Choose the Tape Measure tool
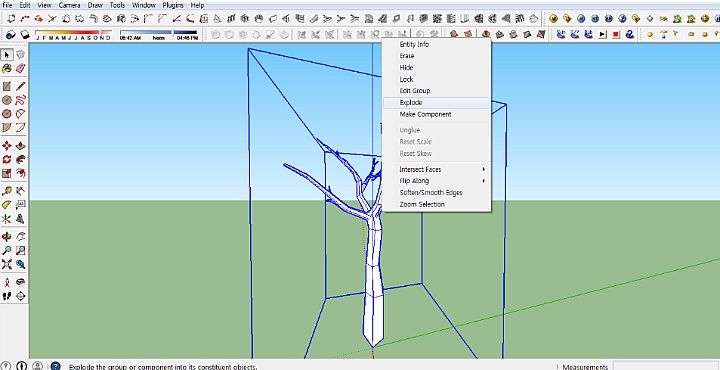 click(x=7, y=191)
